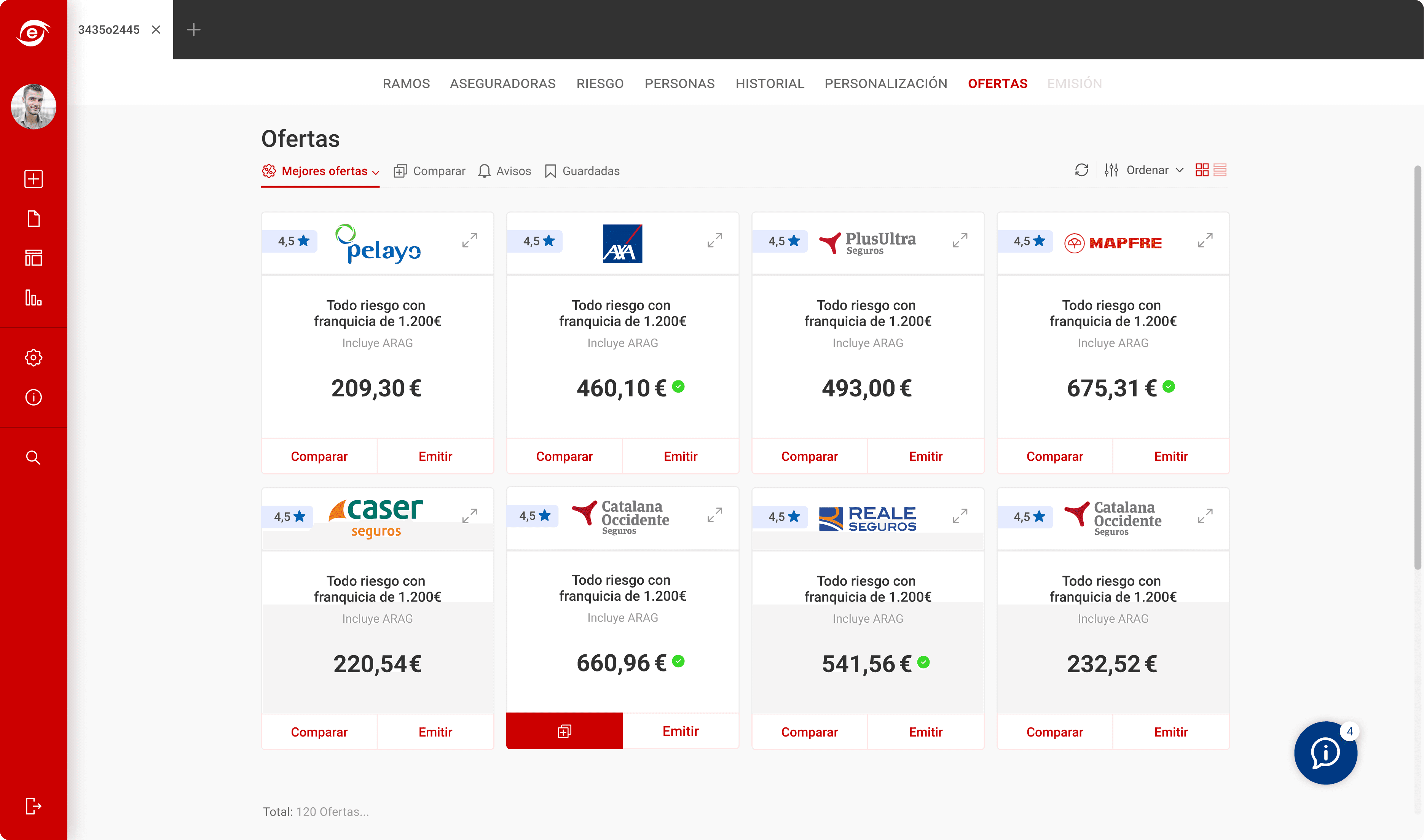Open the settings gear in sidebar
1424x840 pixels.
(x=33, y=358)
